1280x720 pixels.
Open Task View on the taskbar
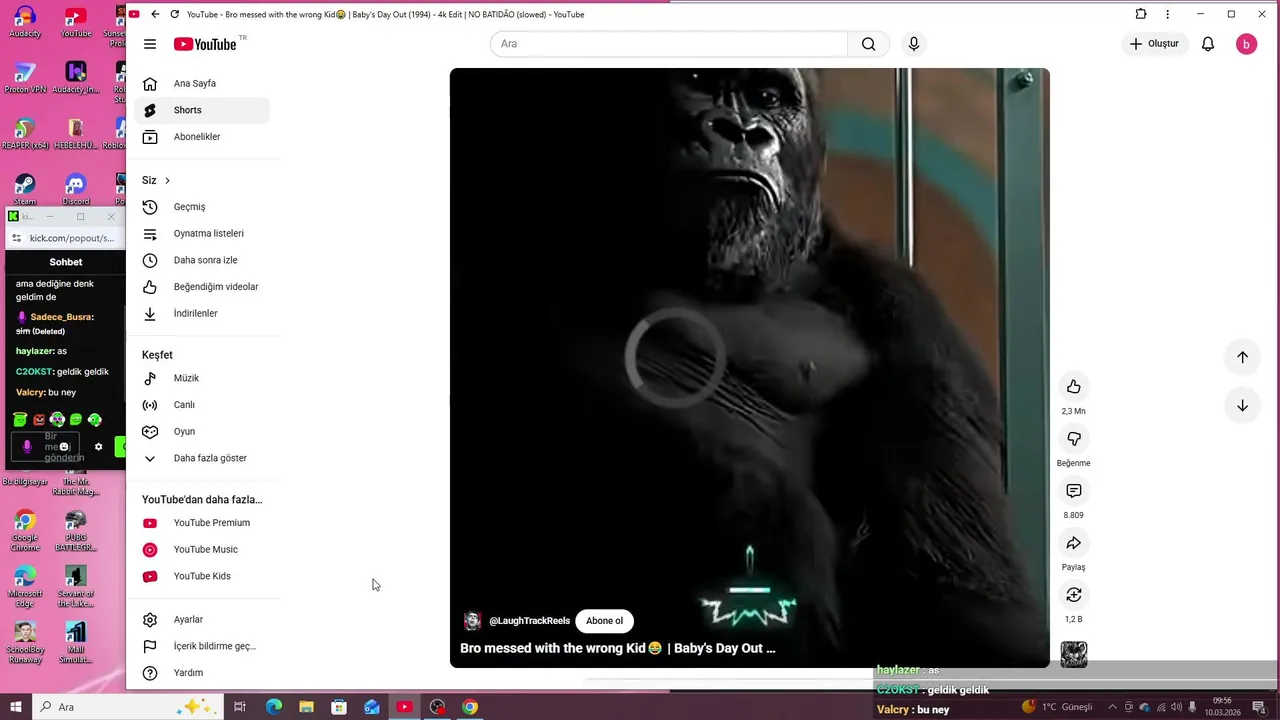[x=240, y=707]
